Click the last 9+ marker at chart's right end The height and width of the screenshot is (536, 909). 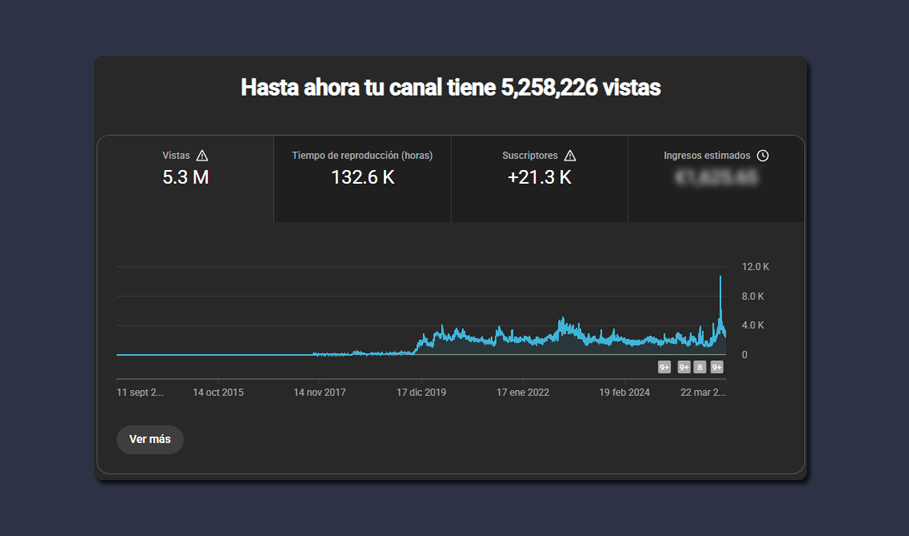717,368
